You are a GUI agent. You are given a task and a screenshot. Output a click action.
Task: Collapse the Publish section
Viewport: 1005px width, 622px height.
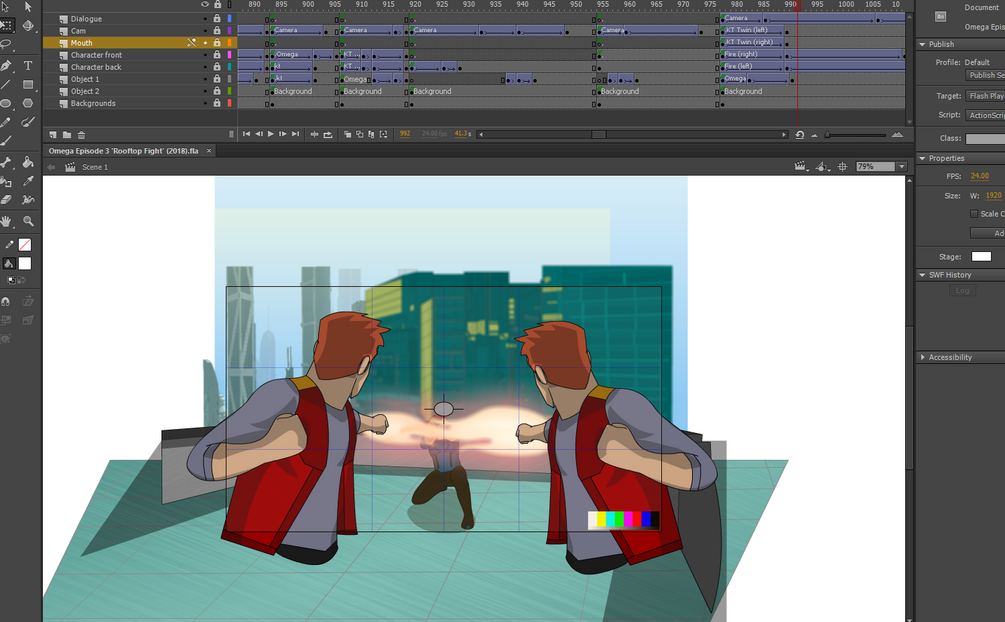[922, 44]
